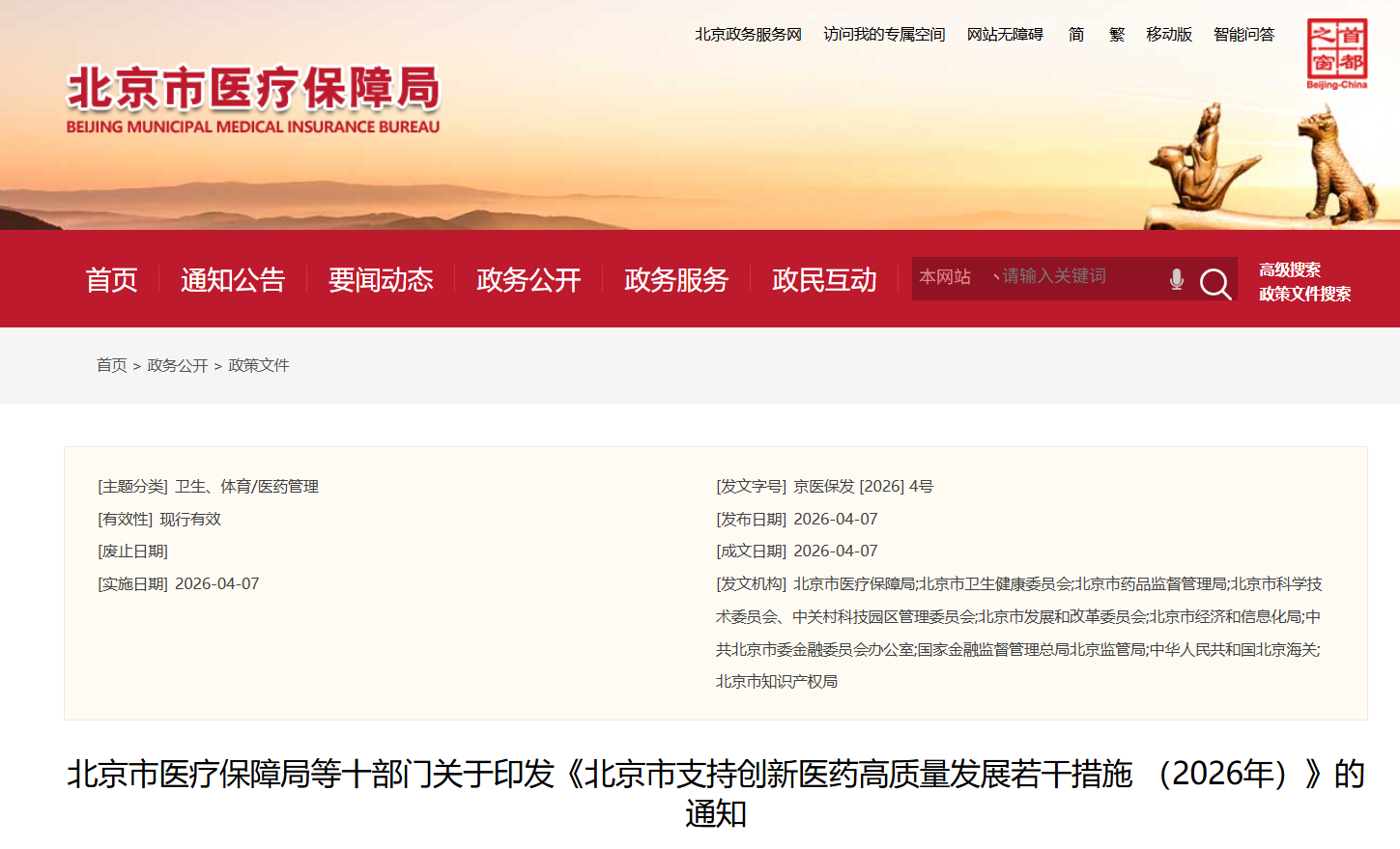Select 政民互动 in the navigation bar
Screen dimensions: 1400x849
click(x=824, y=280)
